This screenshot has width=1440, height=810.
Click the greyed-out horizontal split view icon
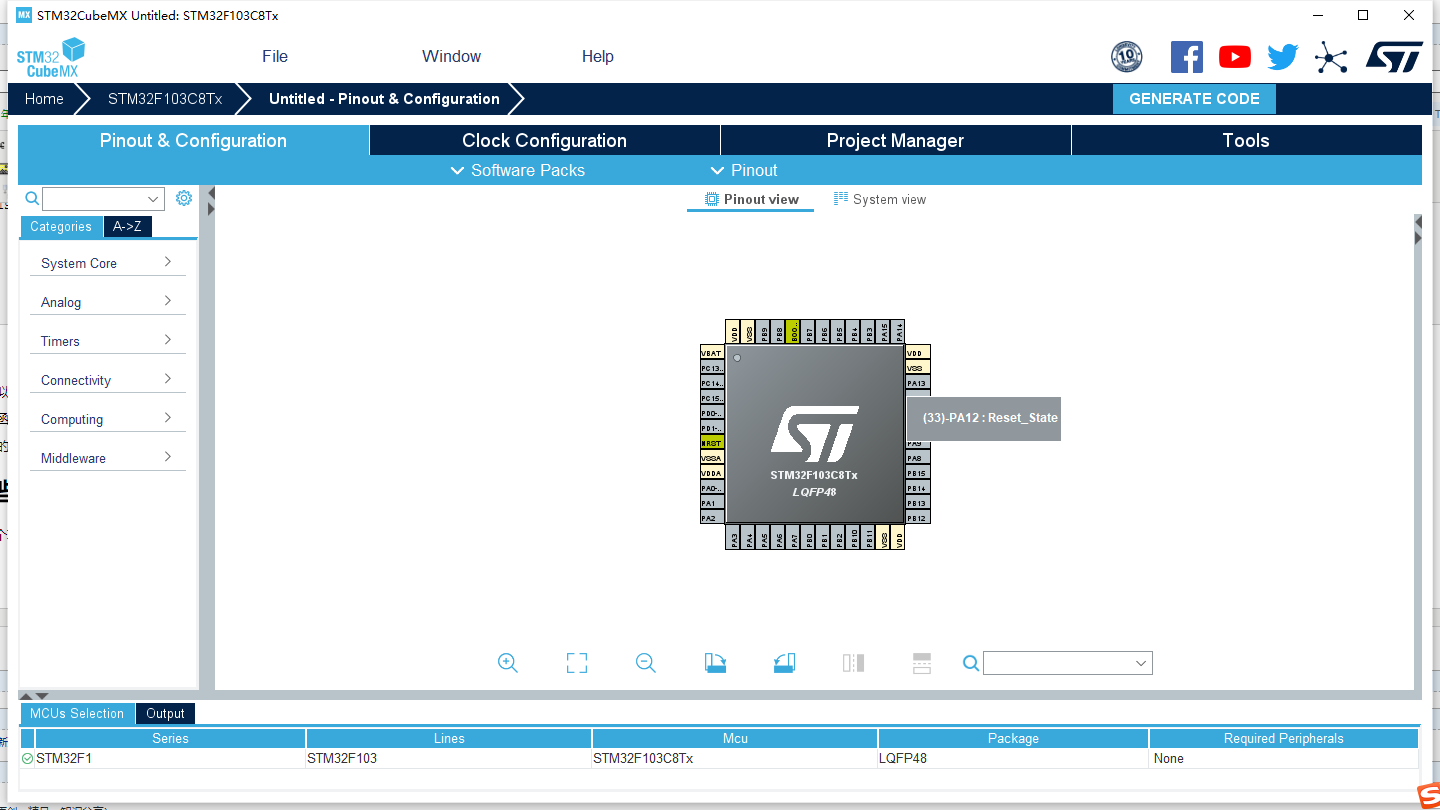coord(922,663)
